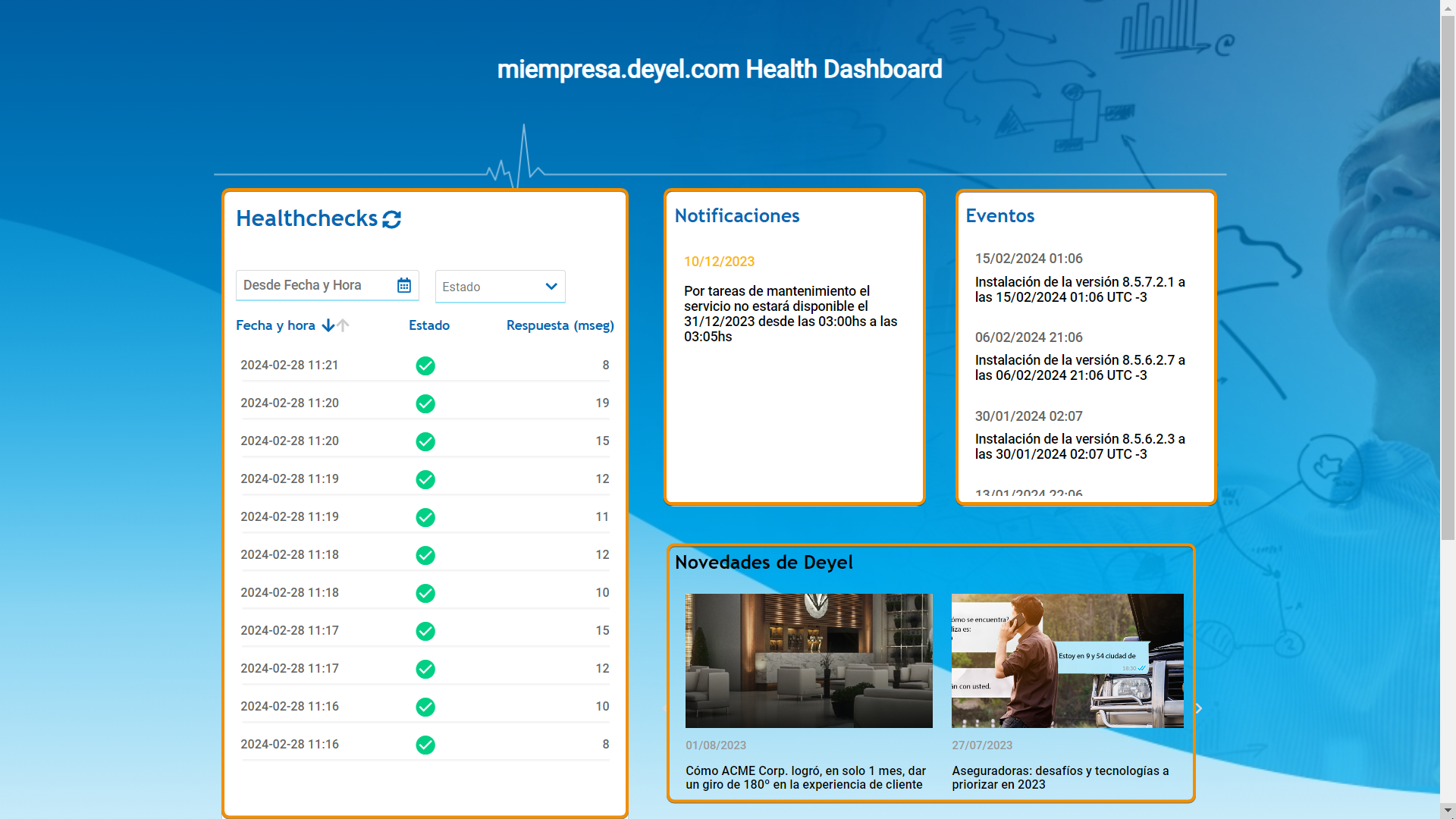Viewport: 1456px width, 819px height.
Task: Click the Novedades de Deyel heading
Action: 764,563
